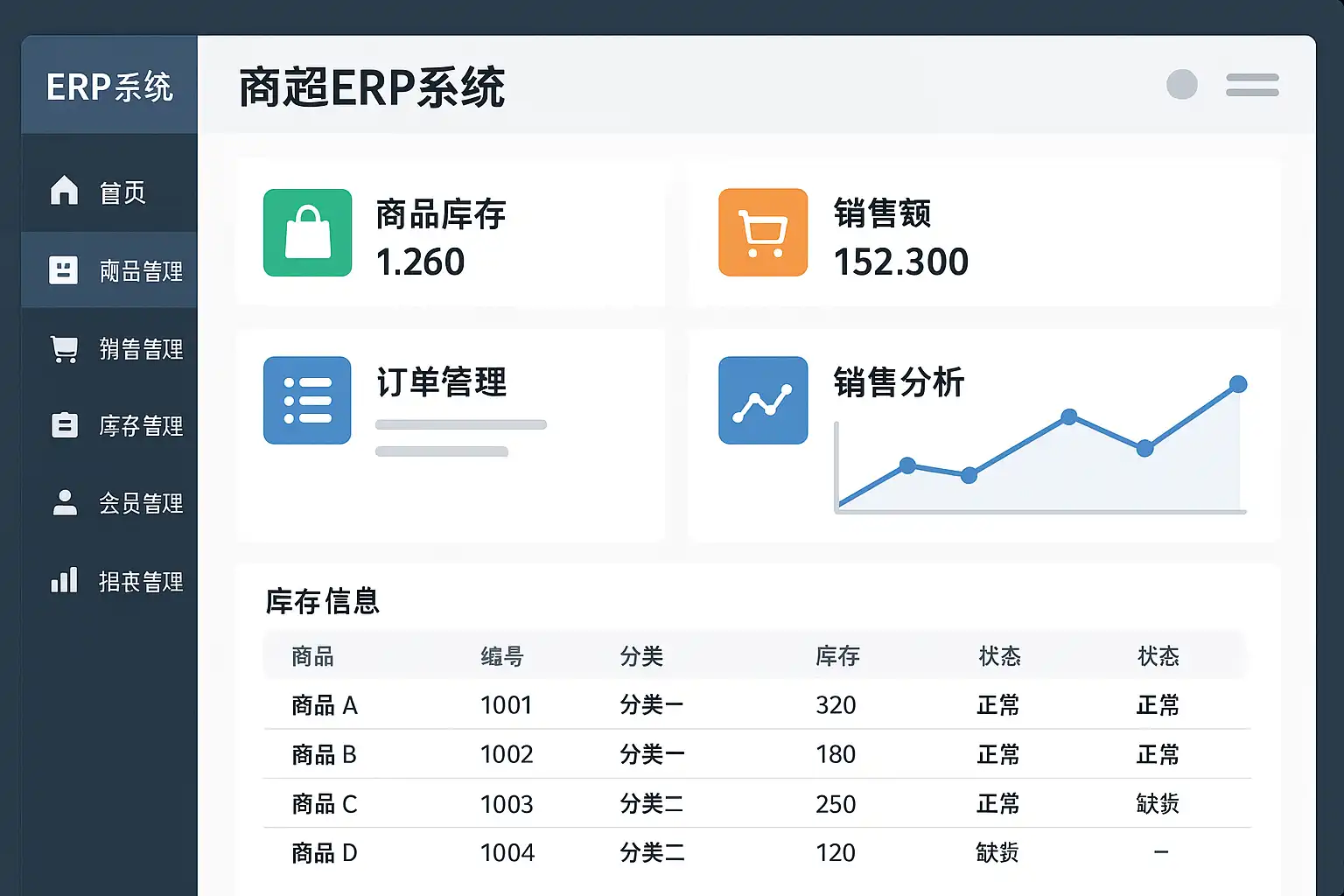Click the 商品管理 sidebar icon
This screenshot has width=1344, height=896.
pos(63,270)
